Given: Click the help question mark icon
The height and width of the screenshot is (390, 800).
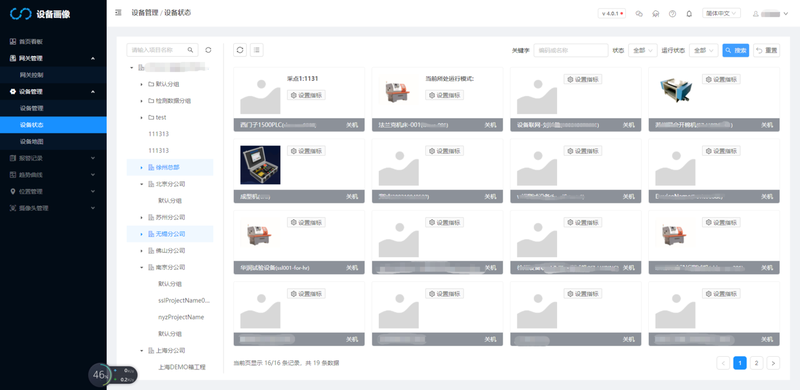Looking at the screenshot, I should click(x=672, y=14).
